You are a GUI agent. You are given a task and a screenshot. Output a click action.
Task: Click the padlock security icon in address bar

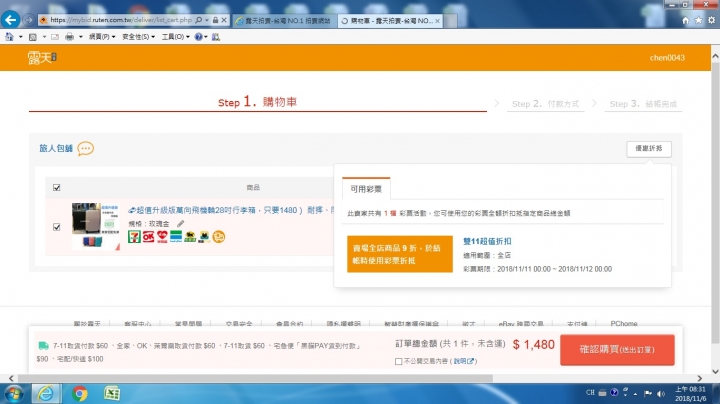coord(215,20)
